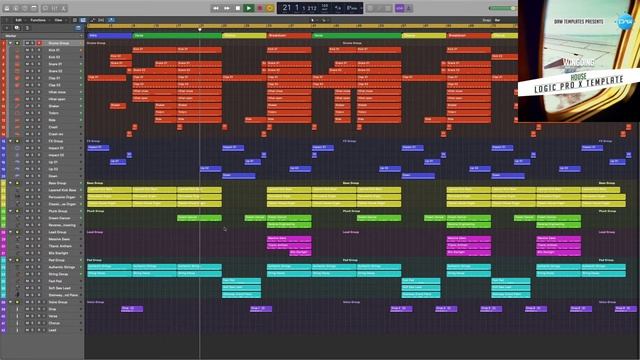Open the View menu in tracks area
The height and width of the screenshot is (360, 640).
point(58,20)
